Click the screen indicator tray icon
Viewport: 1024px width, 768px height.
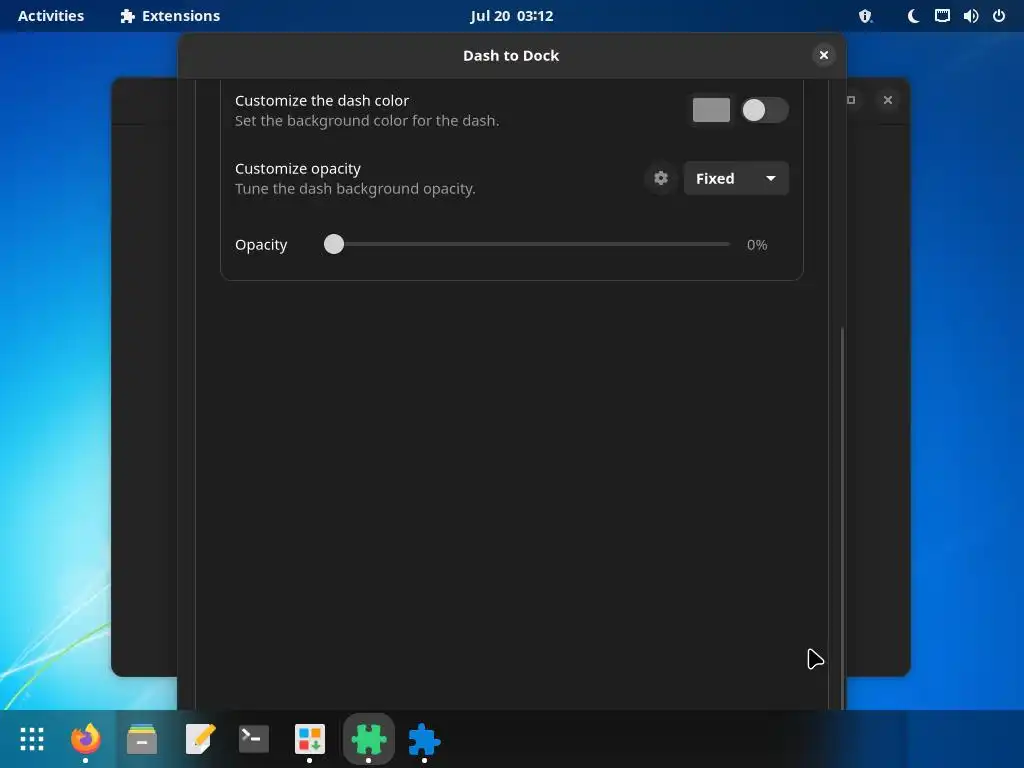(942, 16)
